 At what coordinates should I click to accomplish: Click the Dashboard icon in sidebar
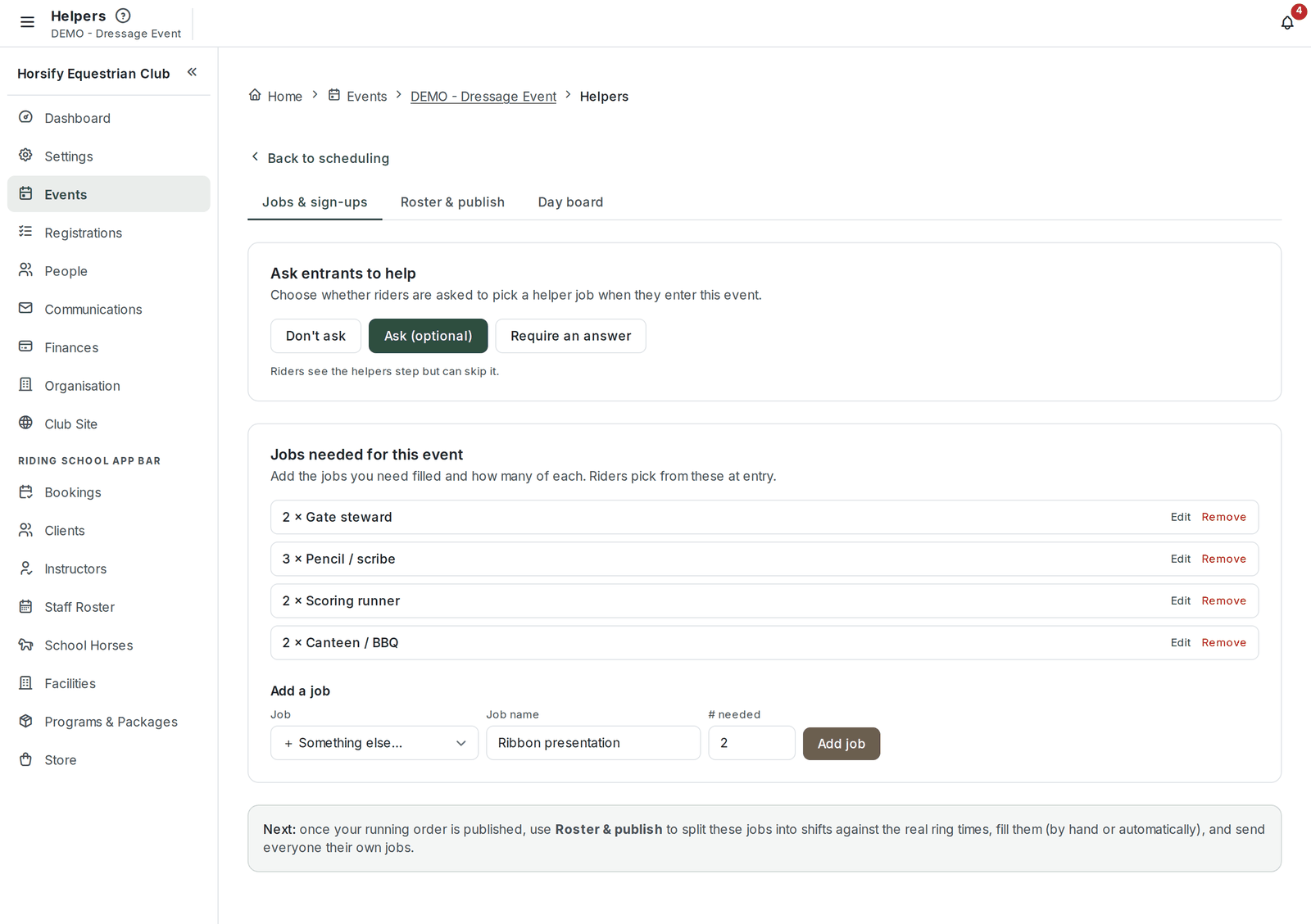point(26,117)
